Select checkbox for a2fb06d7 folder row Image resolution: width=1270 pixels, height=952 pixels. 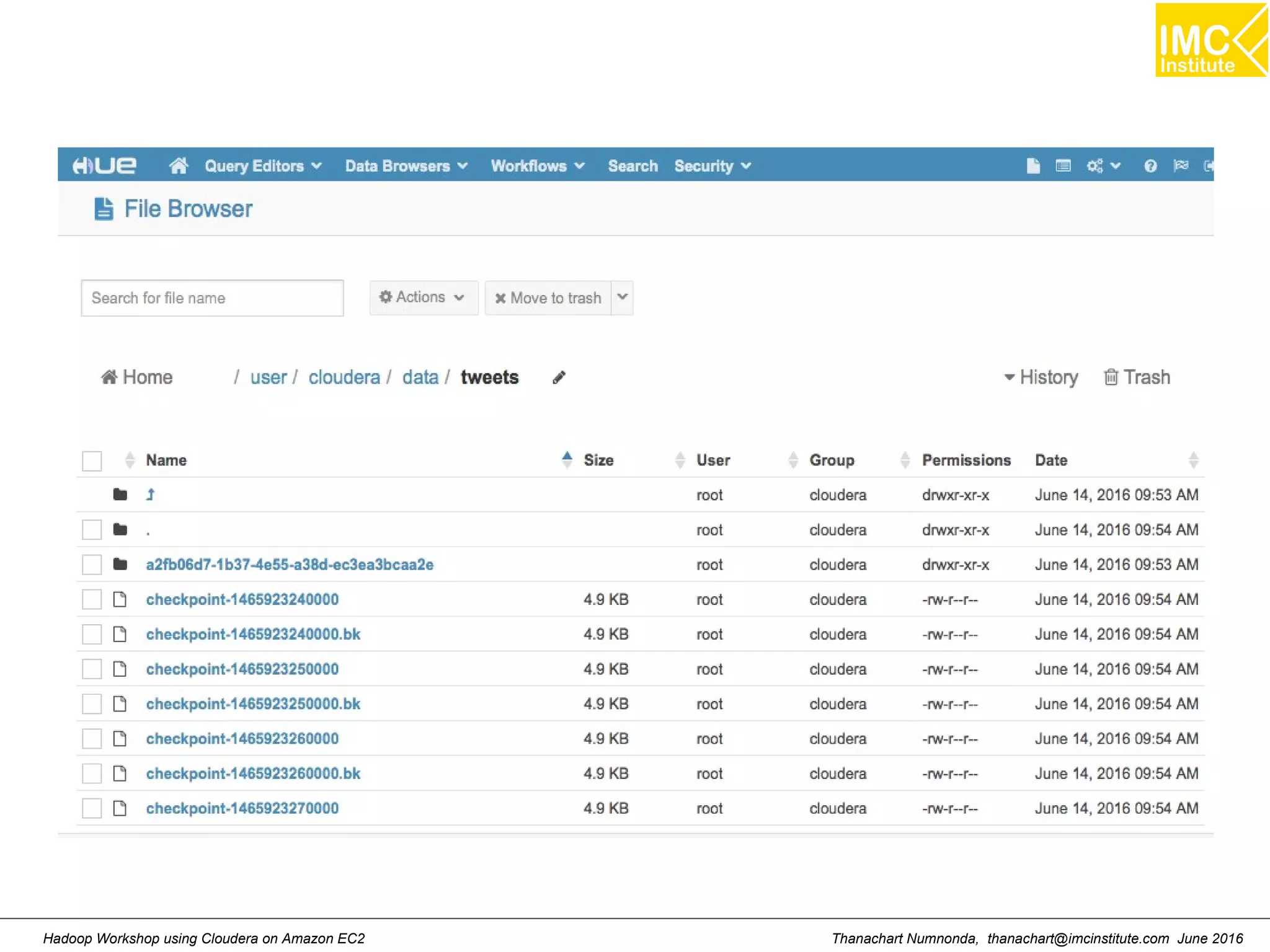92,565
